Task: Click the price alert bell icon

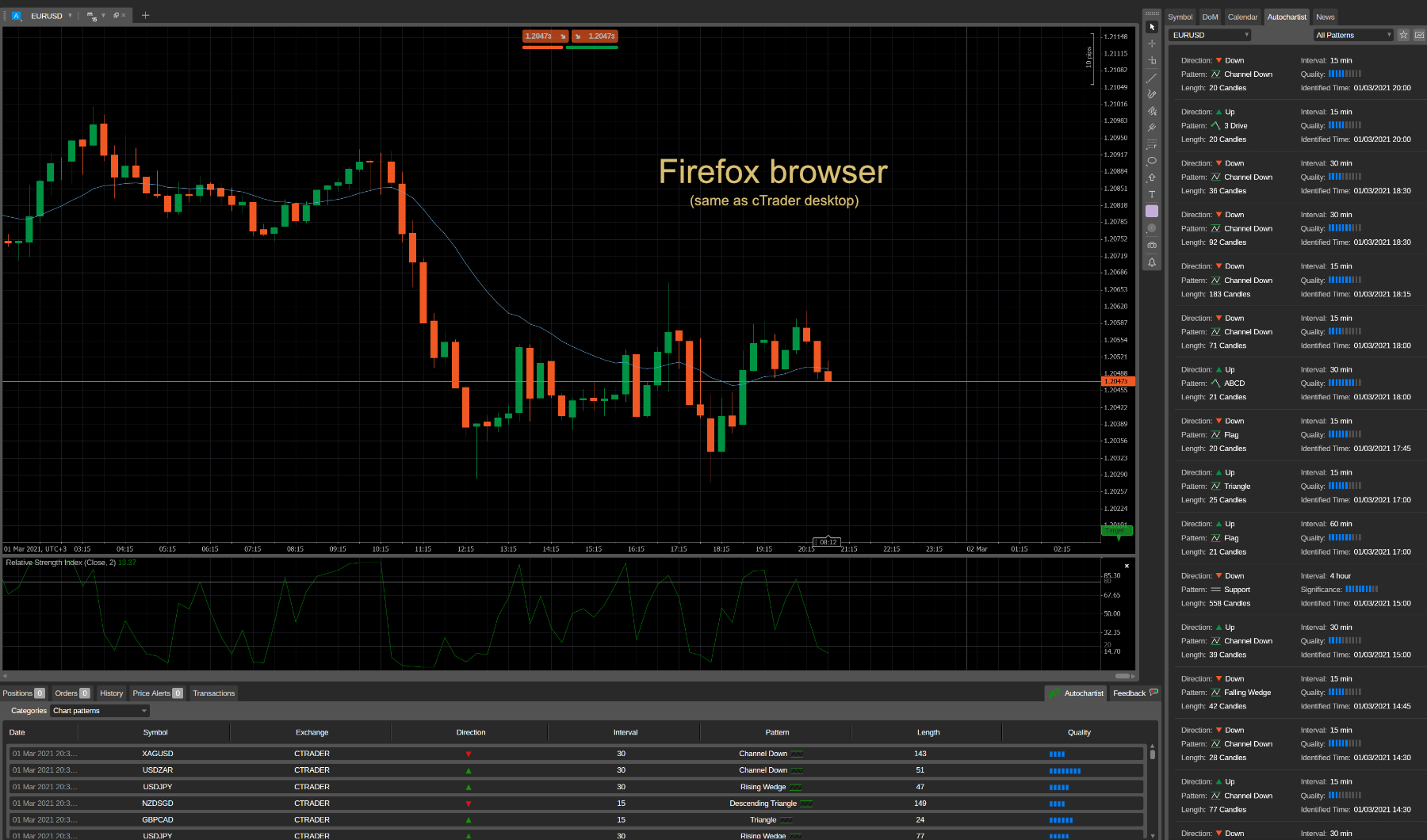Action: tap(1152, 262)
